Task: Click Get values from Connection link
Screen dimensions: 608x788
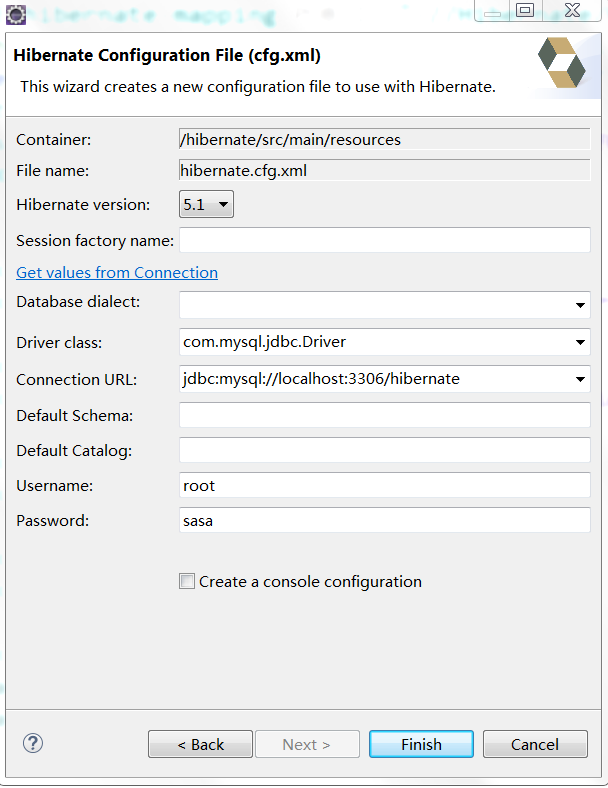Action: (117, 272)
